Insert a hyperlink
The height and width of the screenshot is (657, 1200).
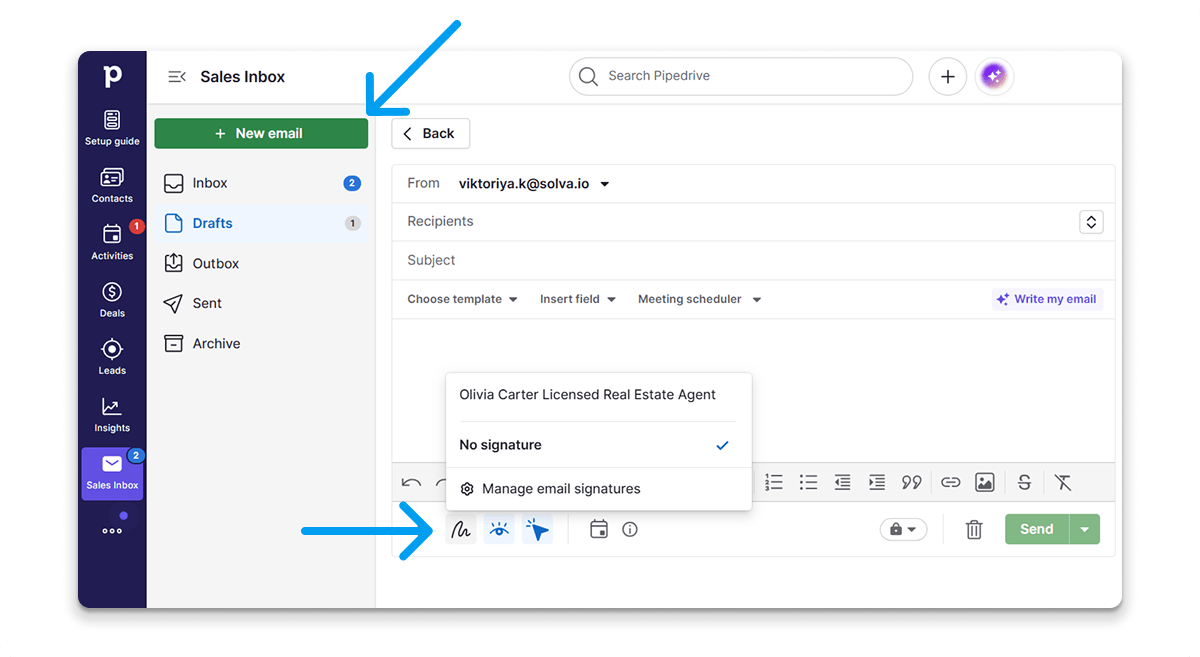(x=951, y=483)
